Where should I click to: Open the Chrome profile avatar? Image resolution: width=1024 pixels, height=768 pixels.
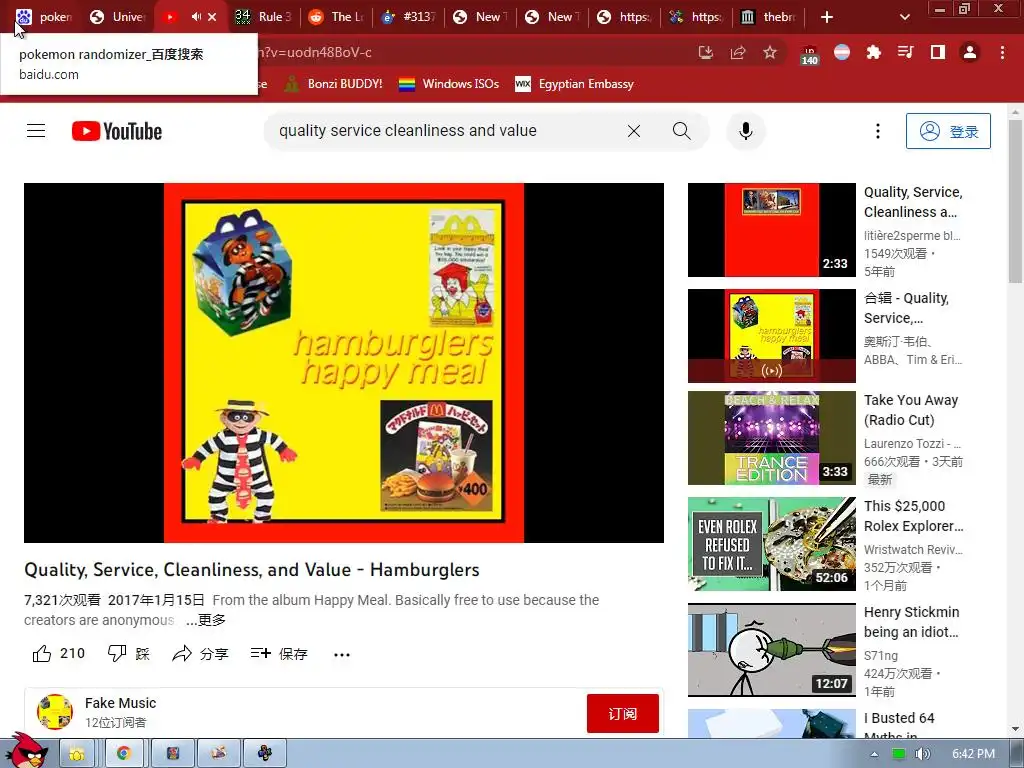pyautogui.click(x=970, y=52)
